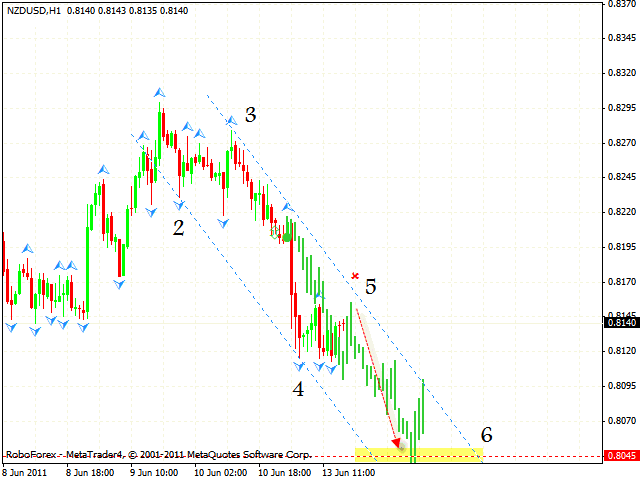640x480 pixels.
Task: Click the 0.8245 price axis label
Action: (622, 177)
